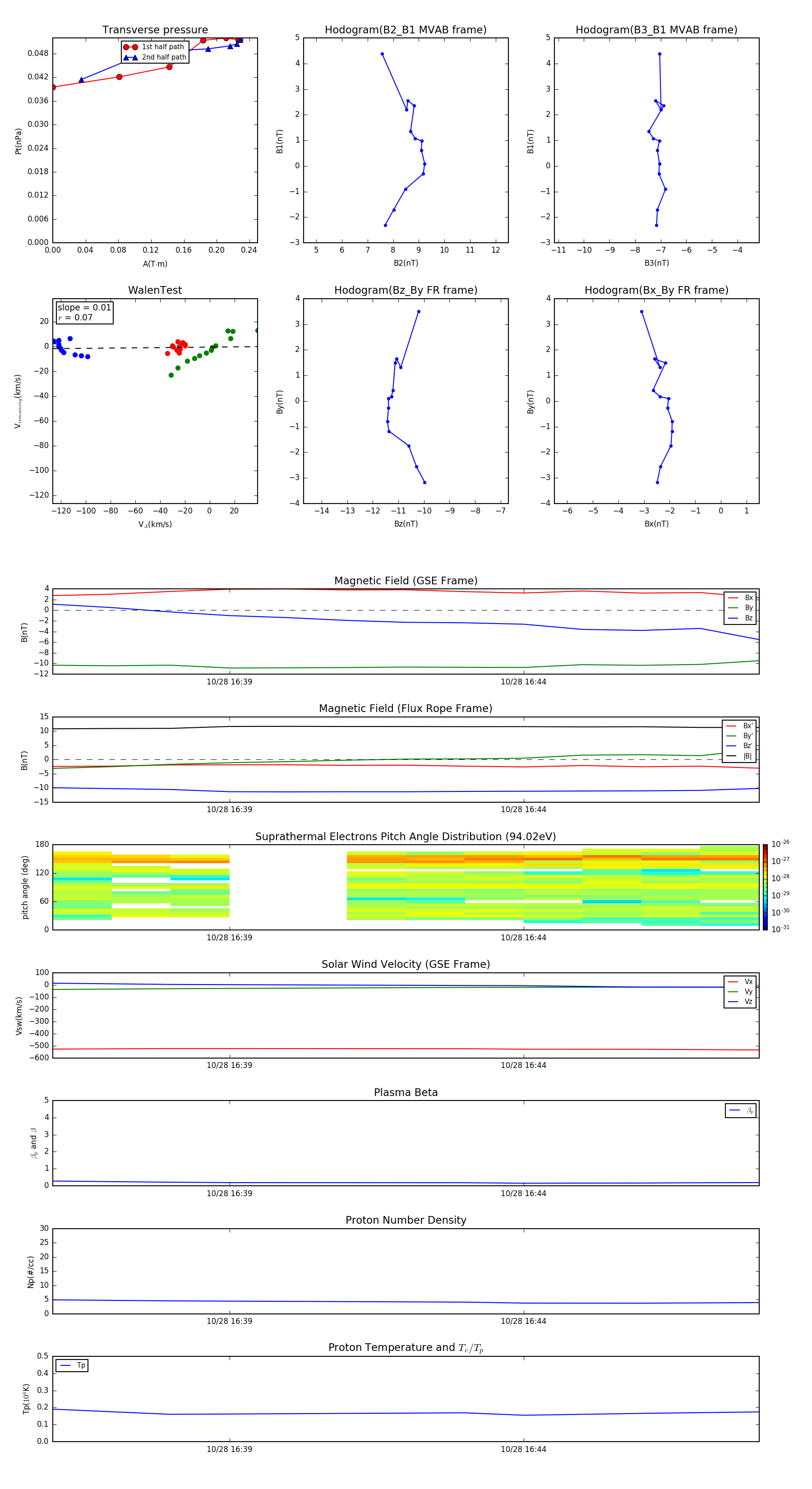Image resolution: width=812 pixels, height=1489 pixels.
Task: Click the 'Magnetic Field (GSE Frame)' title
Action: pos(406,581)
